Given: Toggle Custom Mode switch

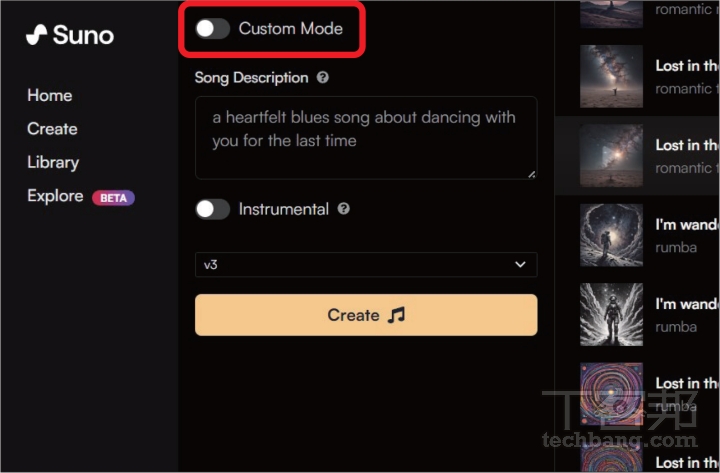Looking at the screenshot, I should [x=213, y=28].
